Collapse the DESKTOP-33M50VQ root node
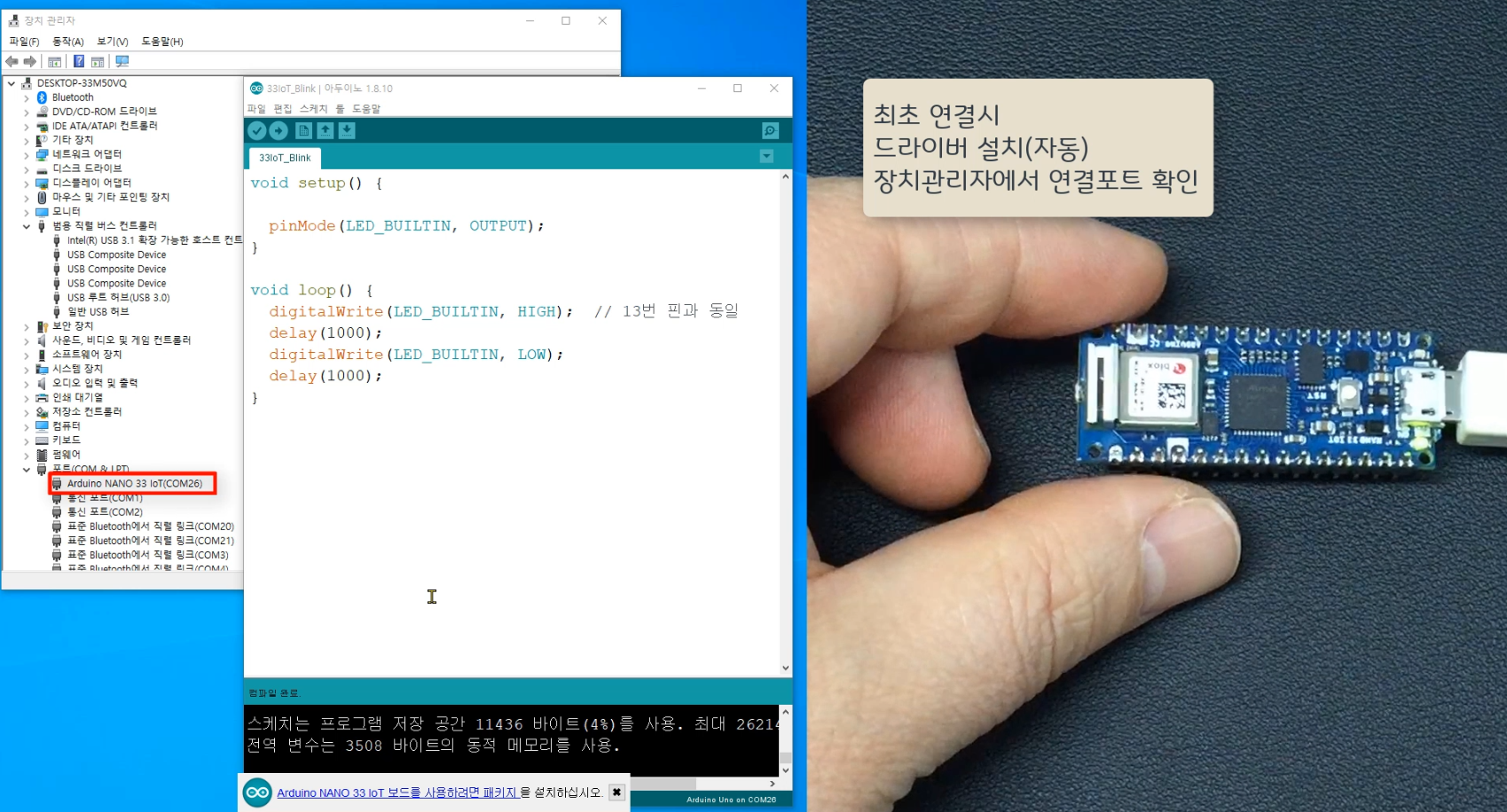 pos(12,83)
